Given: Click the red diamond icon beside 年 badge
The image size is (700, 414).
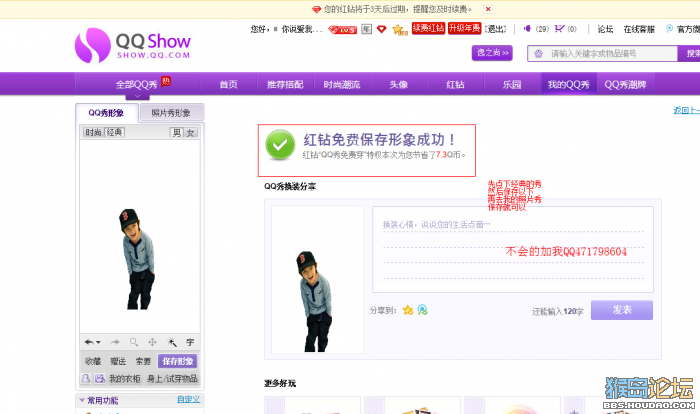Looking at the screenshot, I should click(x=381, y=29).
